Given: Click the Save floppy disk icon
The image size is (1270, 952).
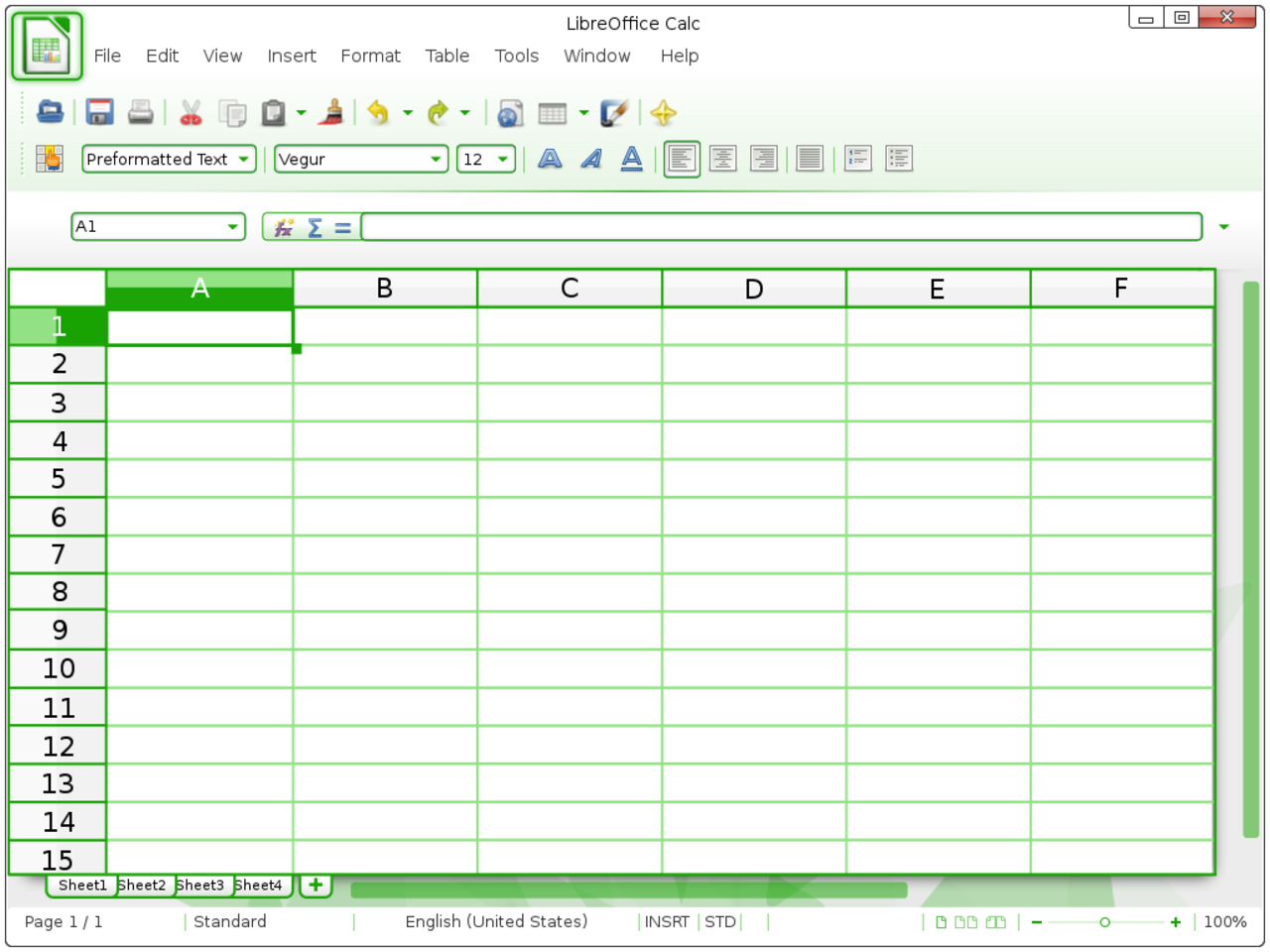Looking at the screenshot, I should pyautogui.click(x=99, y=112).
